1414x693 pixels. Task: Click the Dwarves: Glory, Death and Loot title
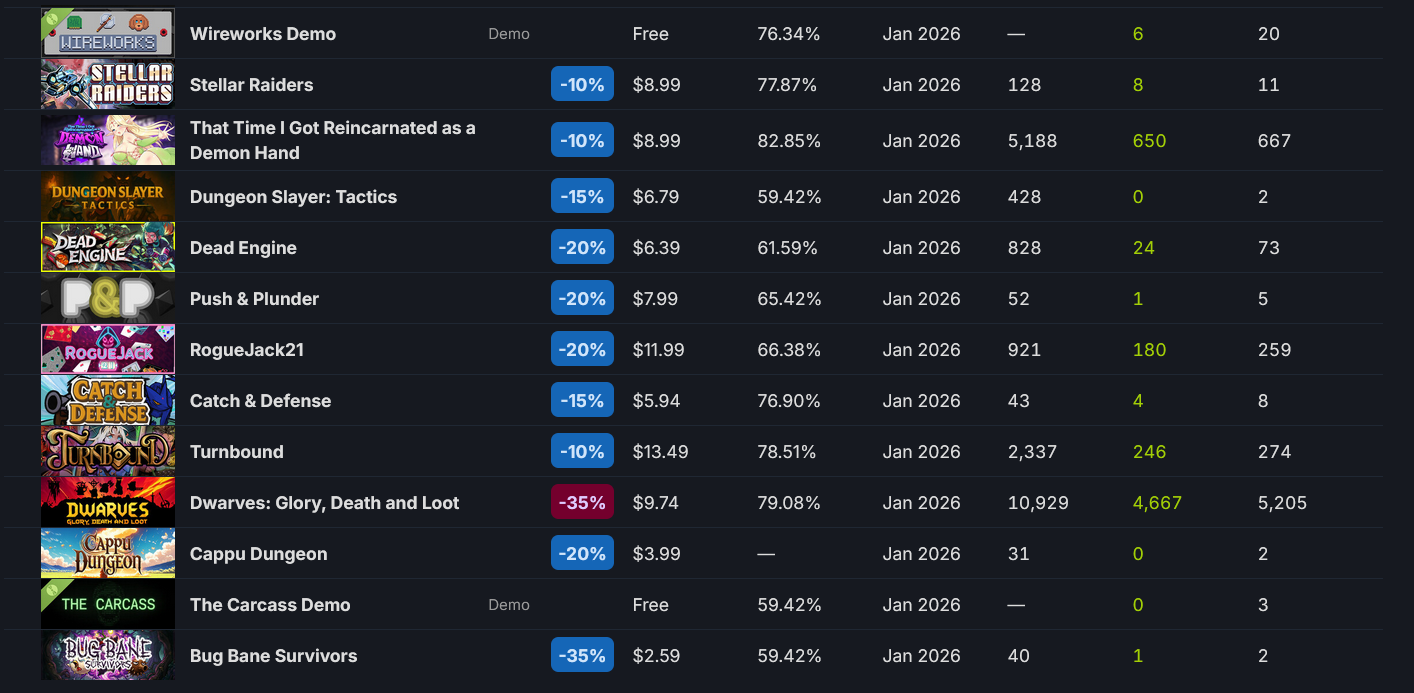pos(324,503)
